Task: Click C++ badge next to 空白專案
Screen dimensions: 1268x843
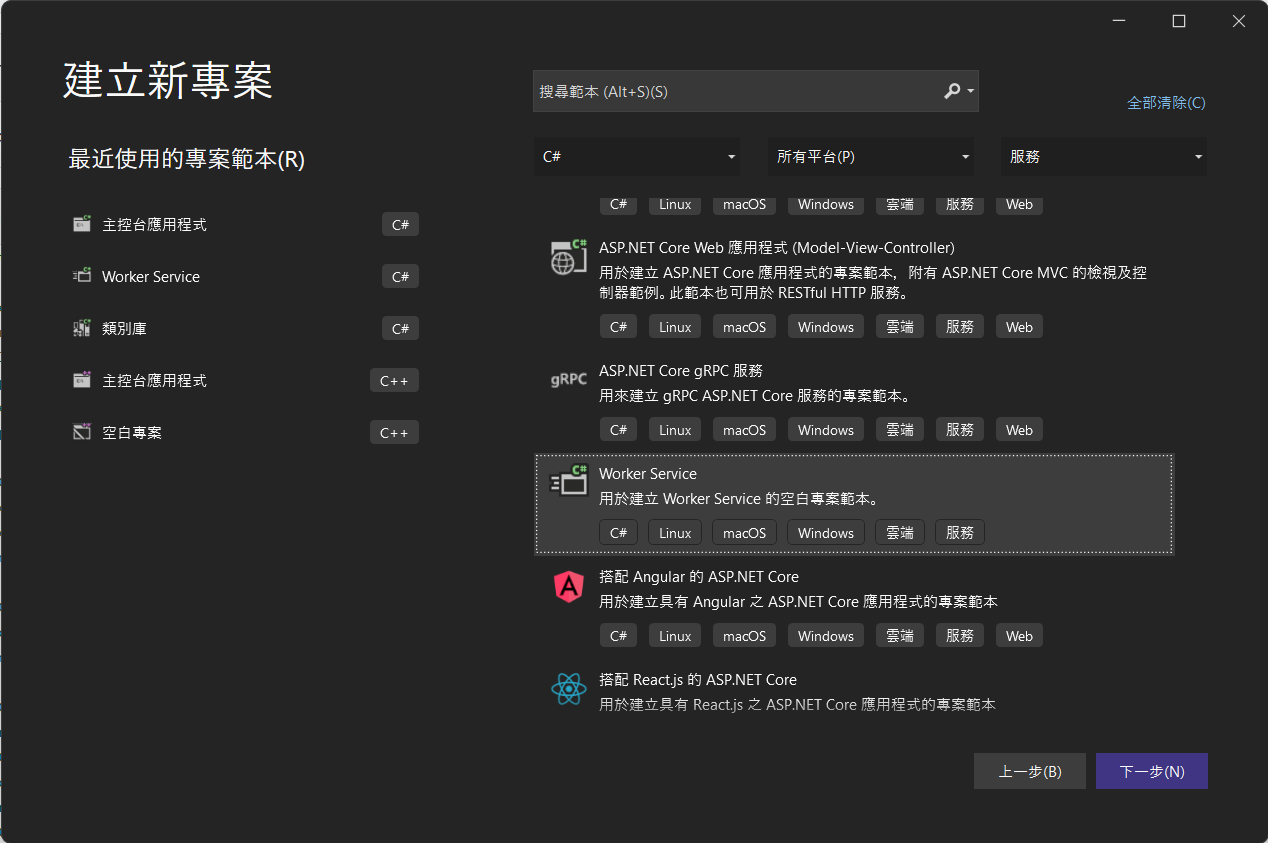Action: (x=394, y=432)
